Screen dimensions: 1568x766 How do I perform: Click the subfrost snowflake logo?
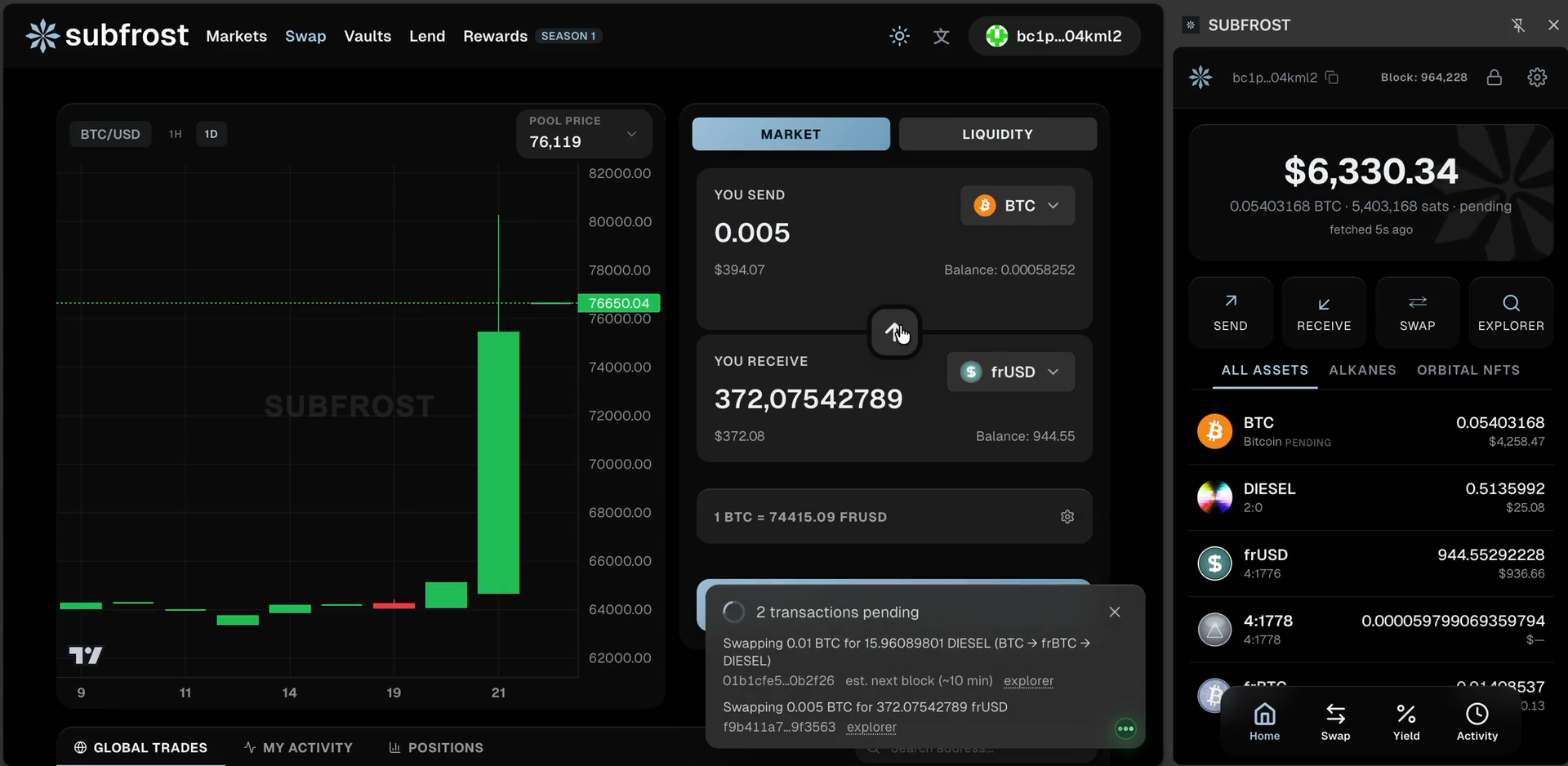(x=42, y=36)
